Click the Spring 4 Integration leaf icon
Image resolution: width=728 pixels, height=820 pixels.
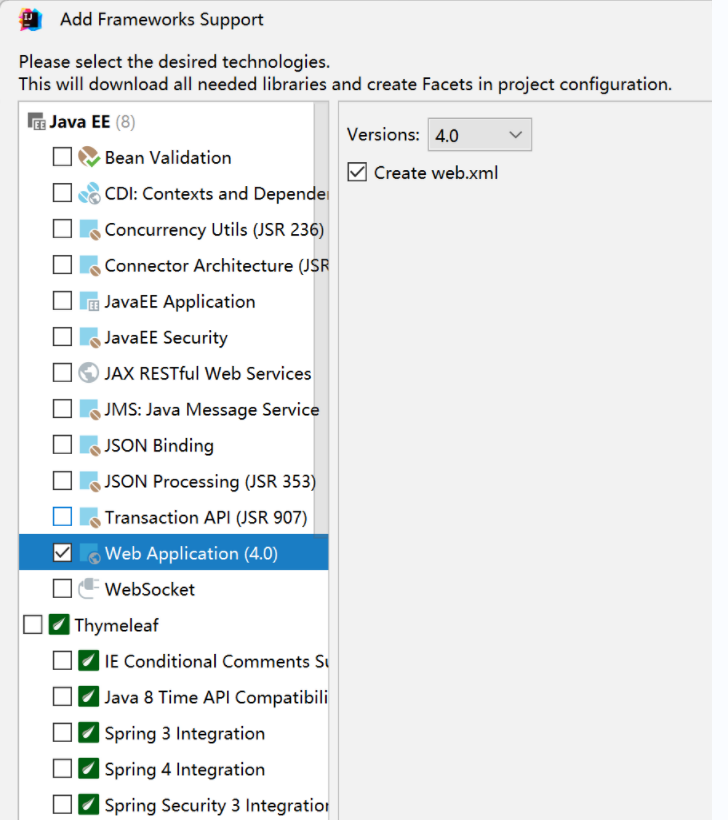pos(89,769)
